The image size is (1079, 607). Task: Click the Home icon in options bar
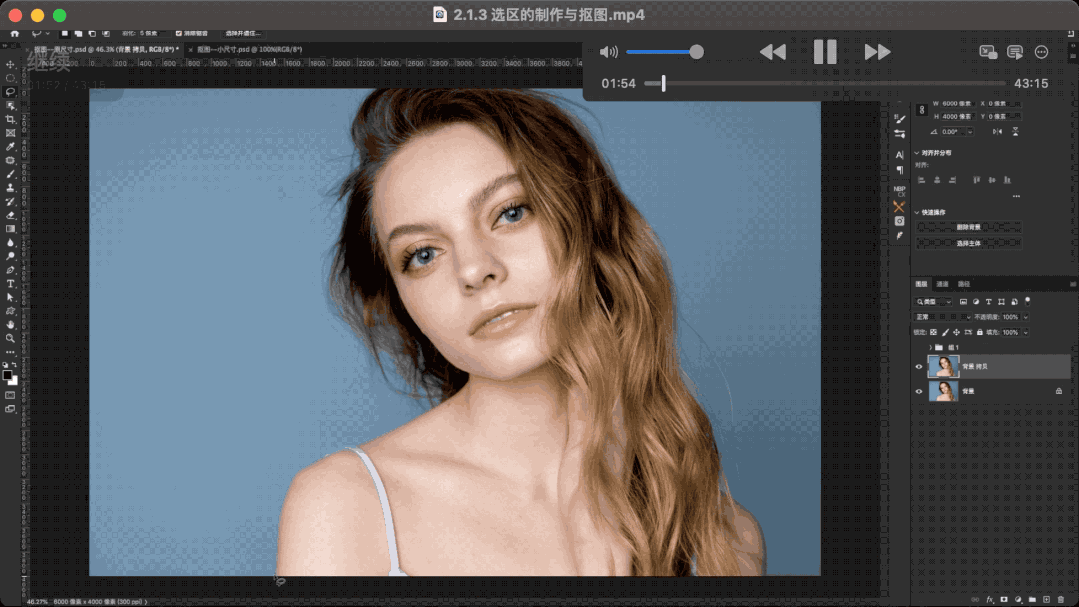(x=14, y=33)
